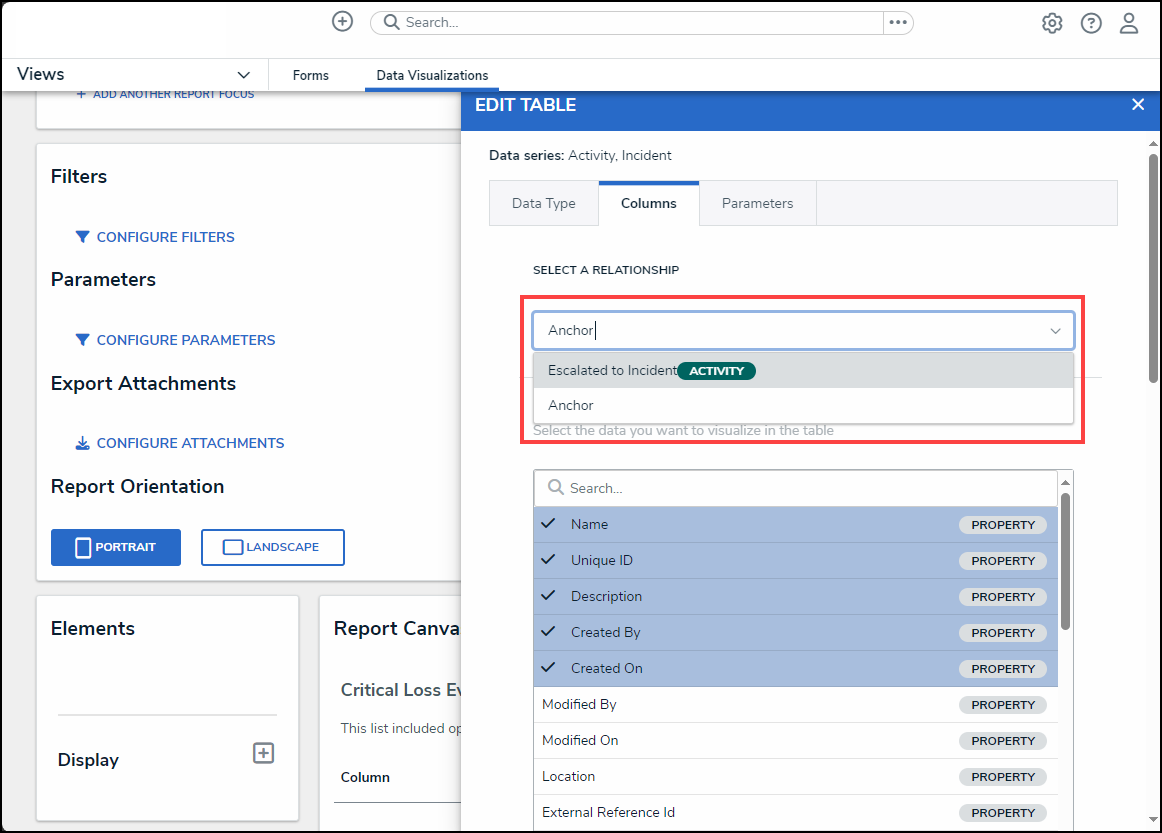This screenshot has width=1162, height=833.
Task: Click the plus quick-create icon
Action: pyautogui.click(x=342, y=21)
